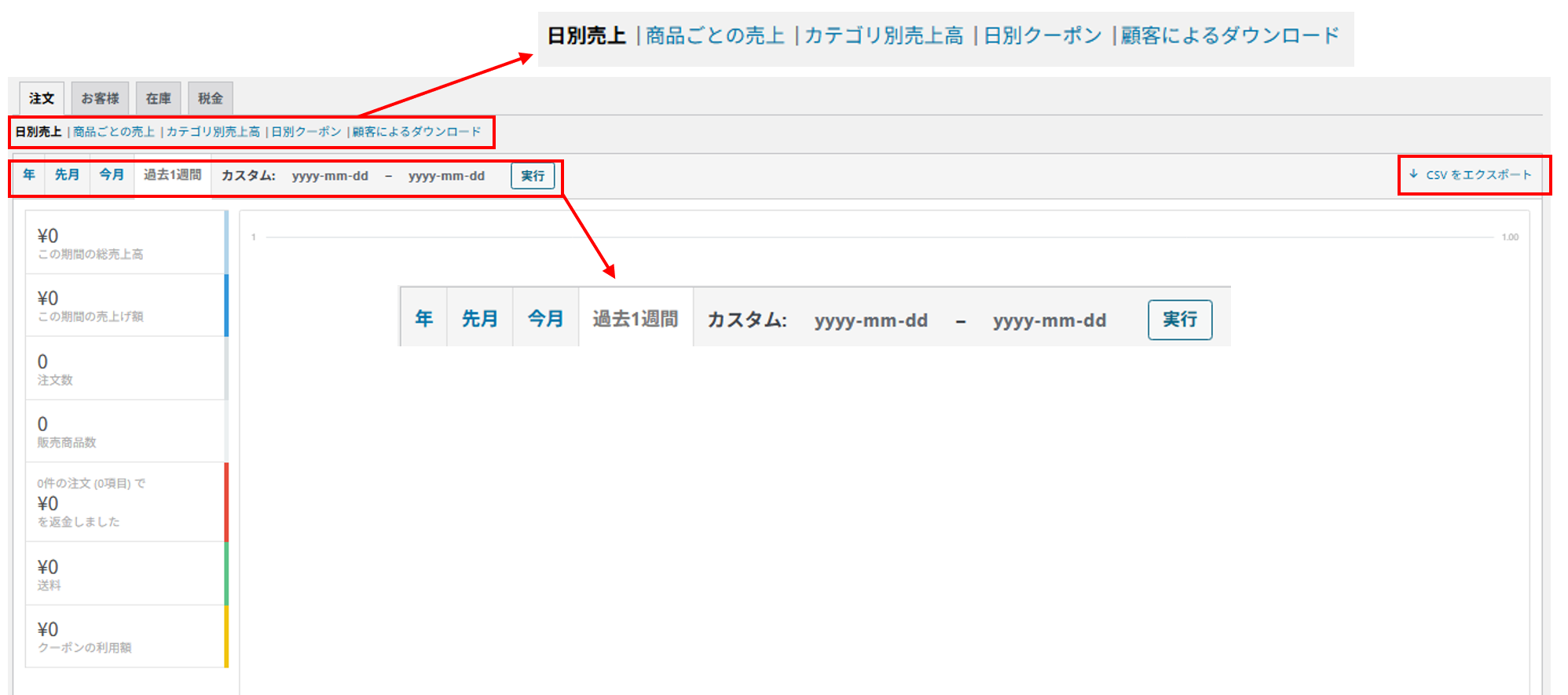Select the 今月 range in the report toolbar
The height and width of the screenshot is (695, 1568).
pyautogui.click(x=112, y=174)
